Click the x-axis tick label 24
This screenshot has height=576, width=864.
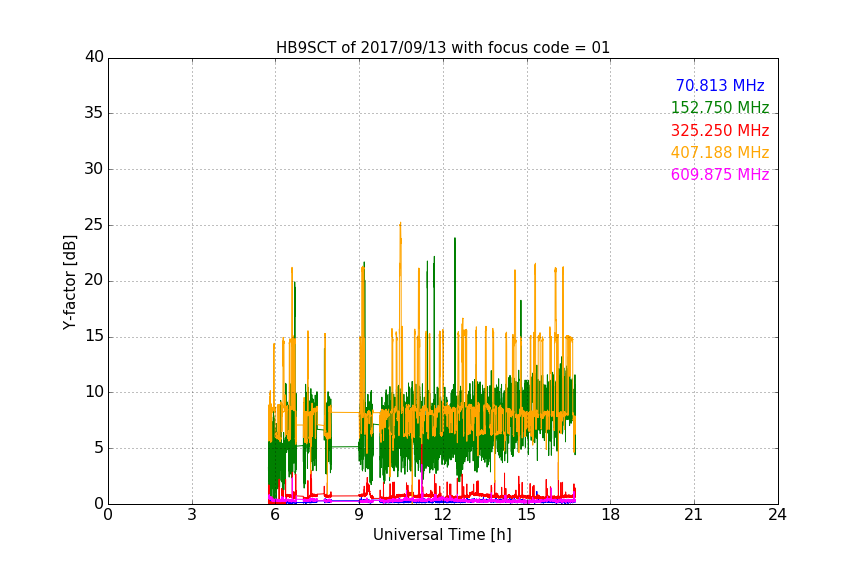coord(778,515)
